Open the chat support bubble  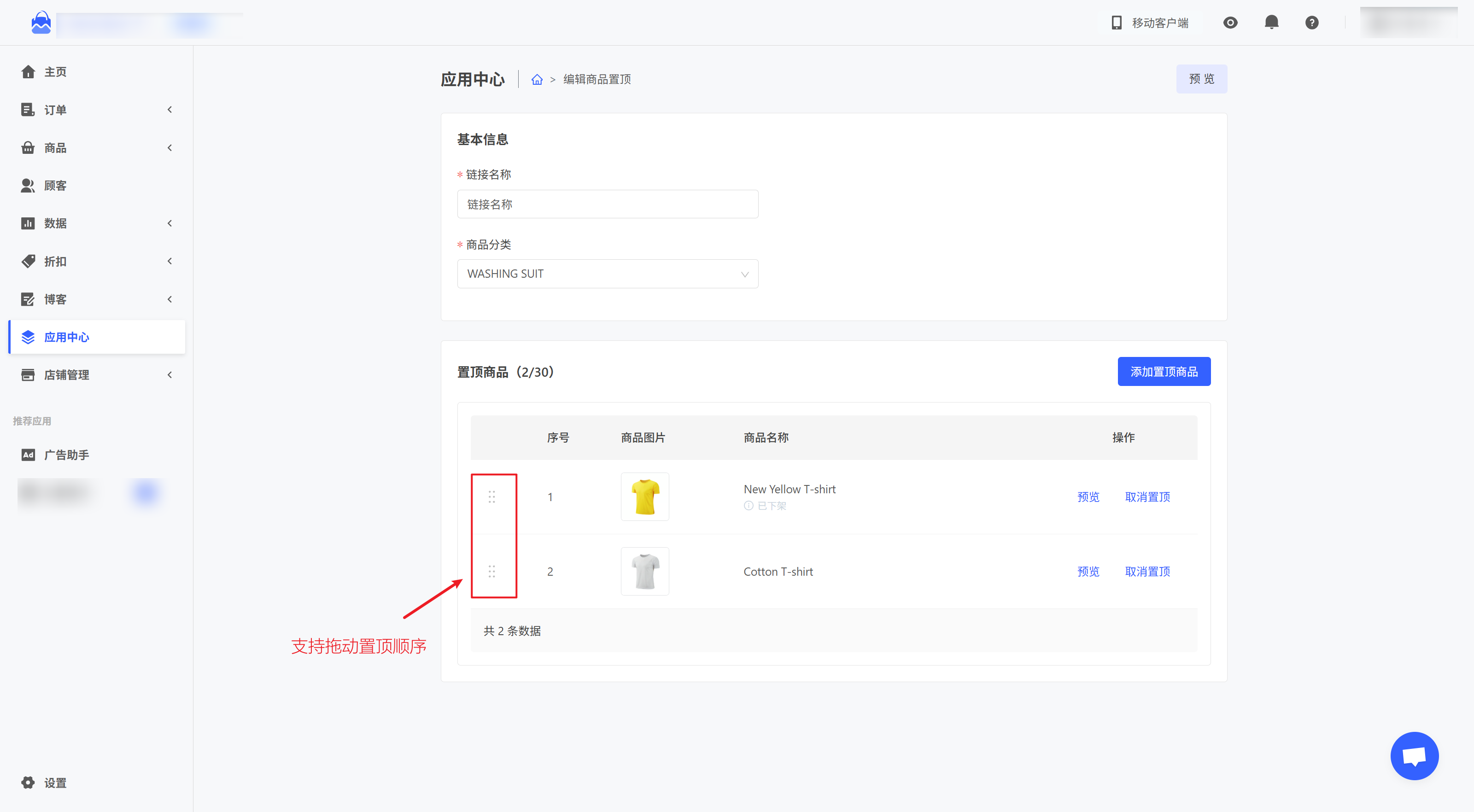coord(1414,755)
